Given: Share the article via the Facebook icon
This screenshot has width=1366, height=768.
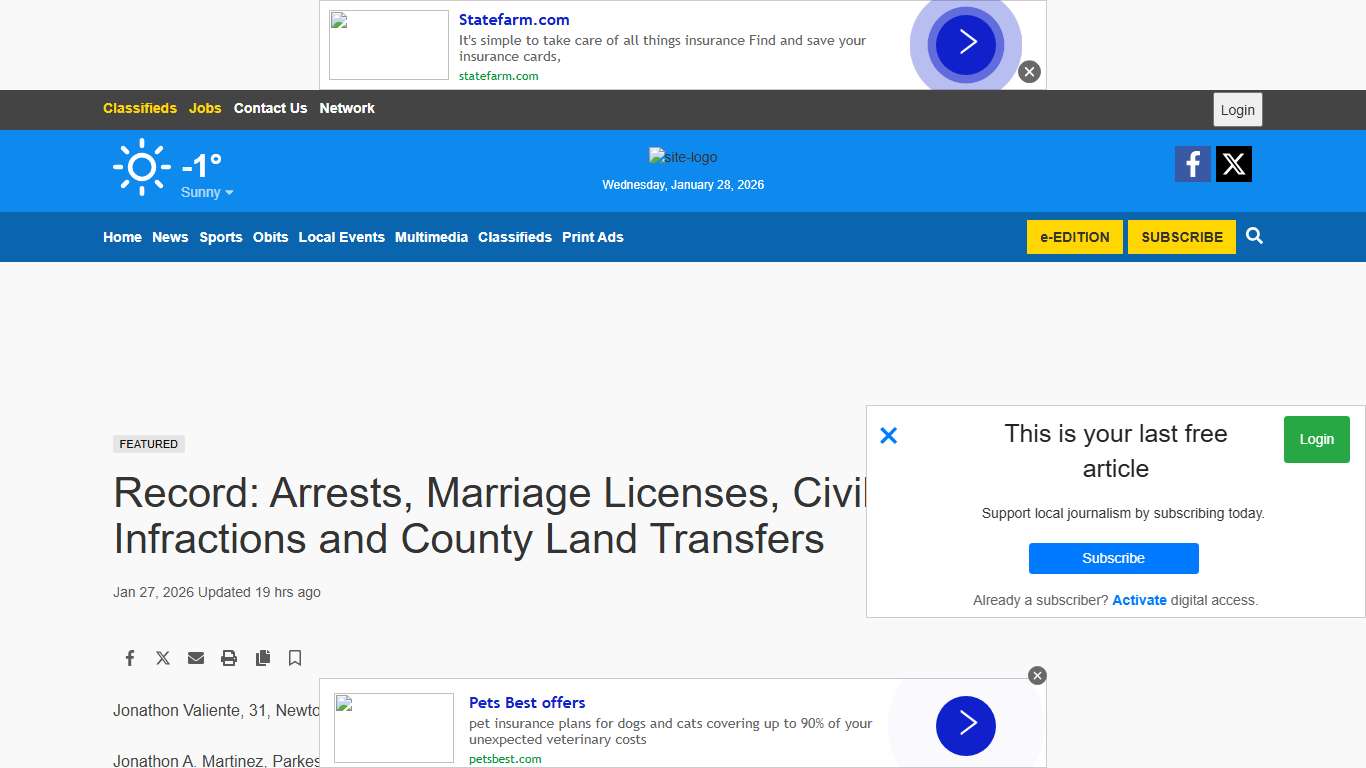Looking at the screenshot, I should (x=129, y=658).
